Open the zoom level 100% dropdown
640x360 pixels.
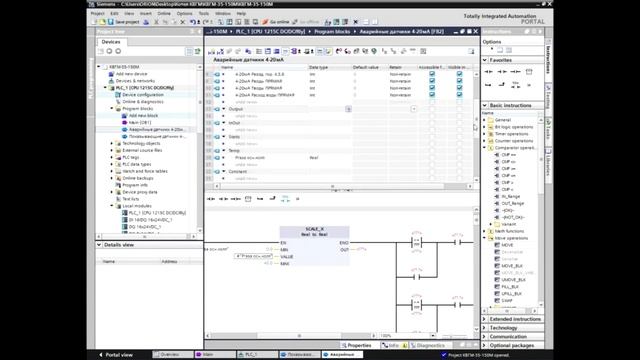point(433,336)
